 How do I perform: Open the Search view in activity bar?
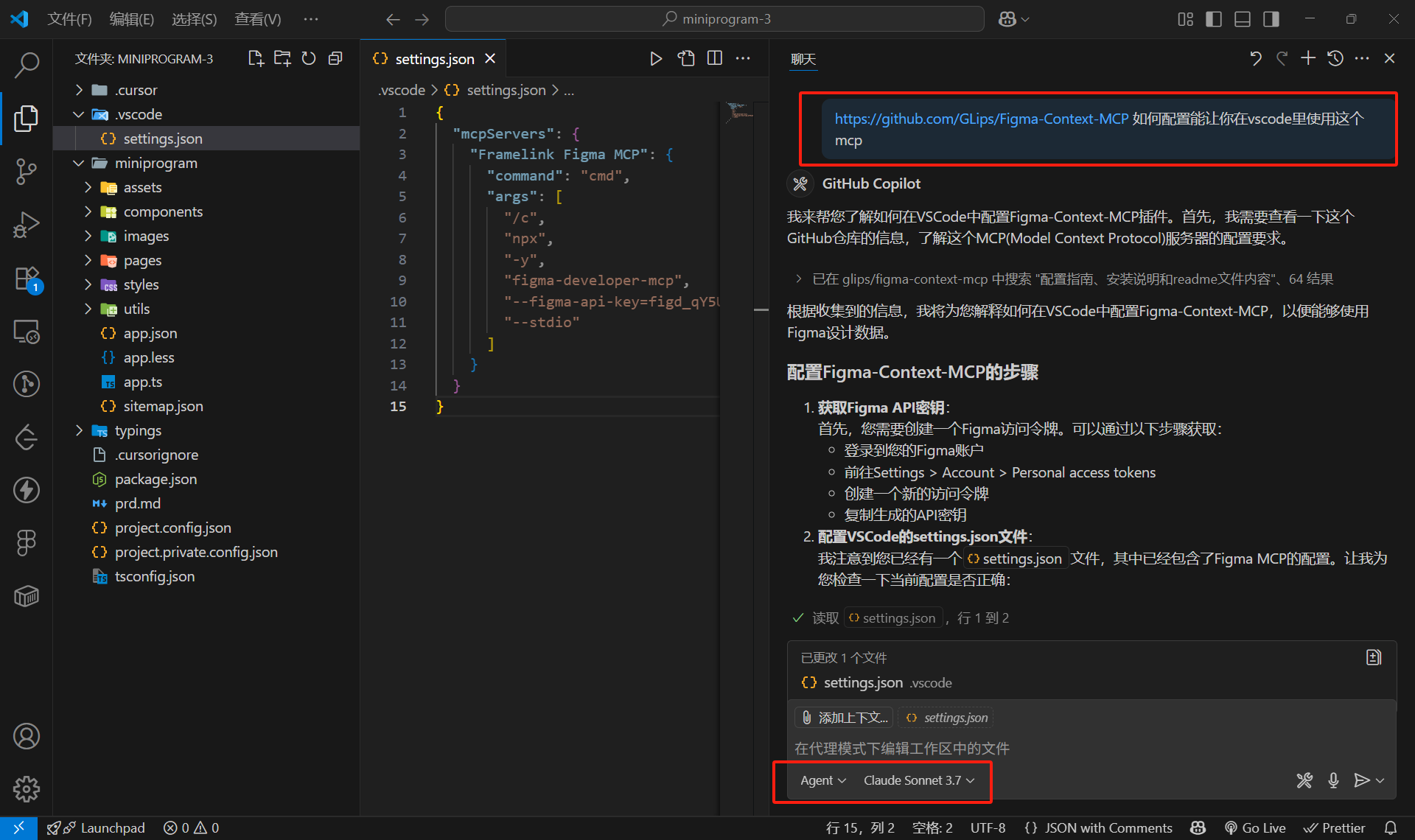[27, 65]
